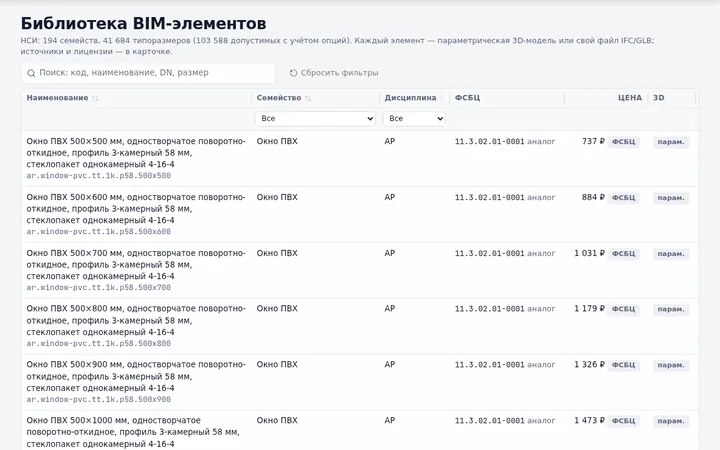Click ФСБЦ badge next to 1 473 ₽

[623, 421]
